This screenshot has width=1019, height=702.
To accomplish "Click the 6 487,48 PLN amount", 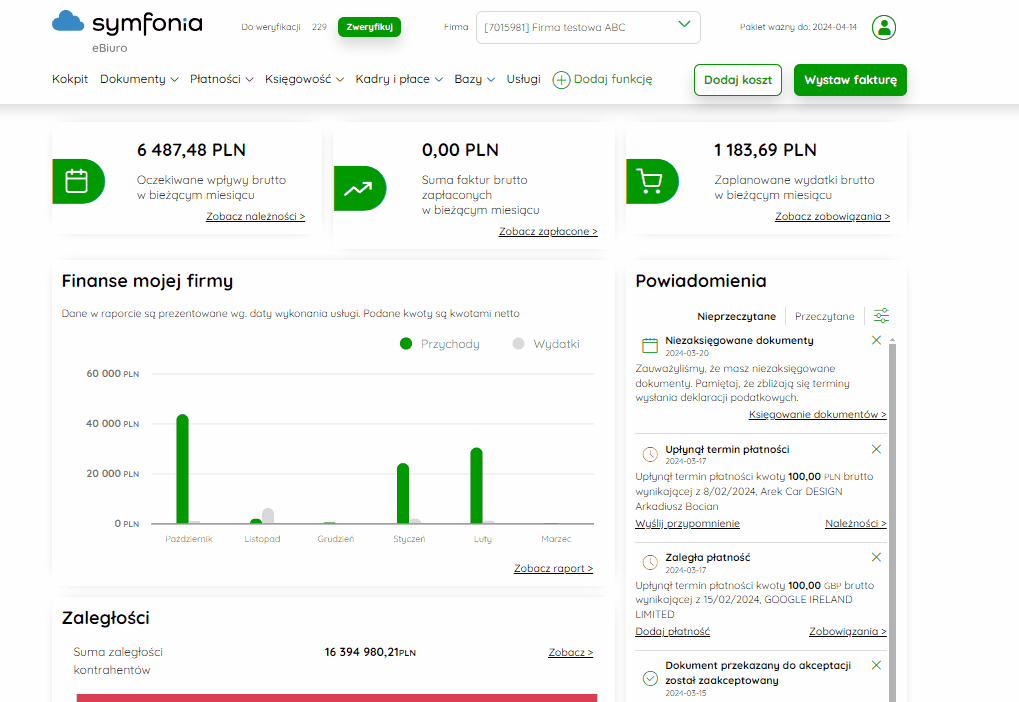I will [x=191, y=150].
